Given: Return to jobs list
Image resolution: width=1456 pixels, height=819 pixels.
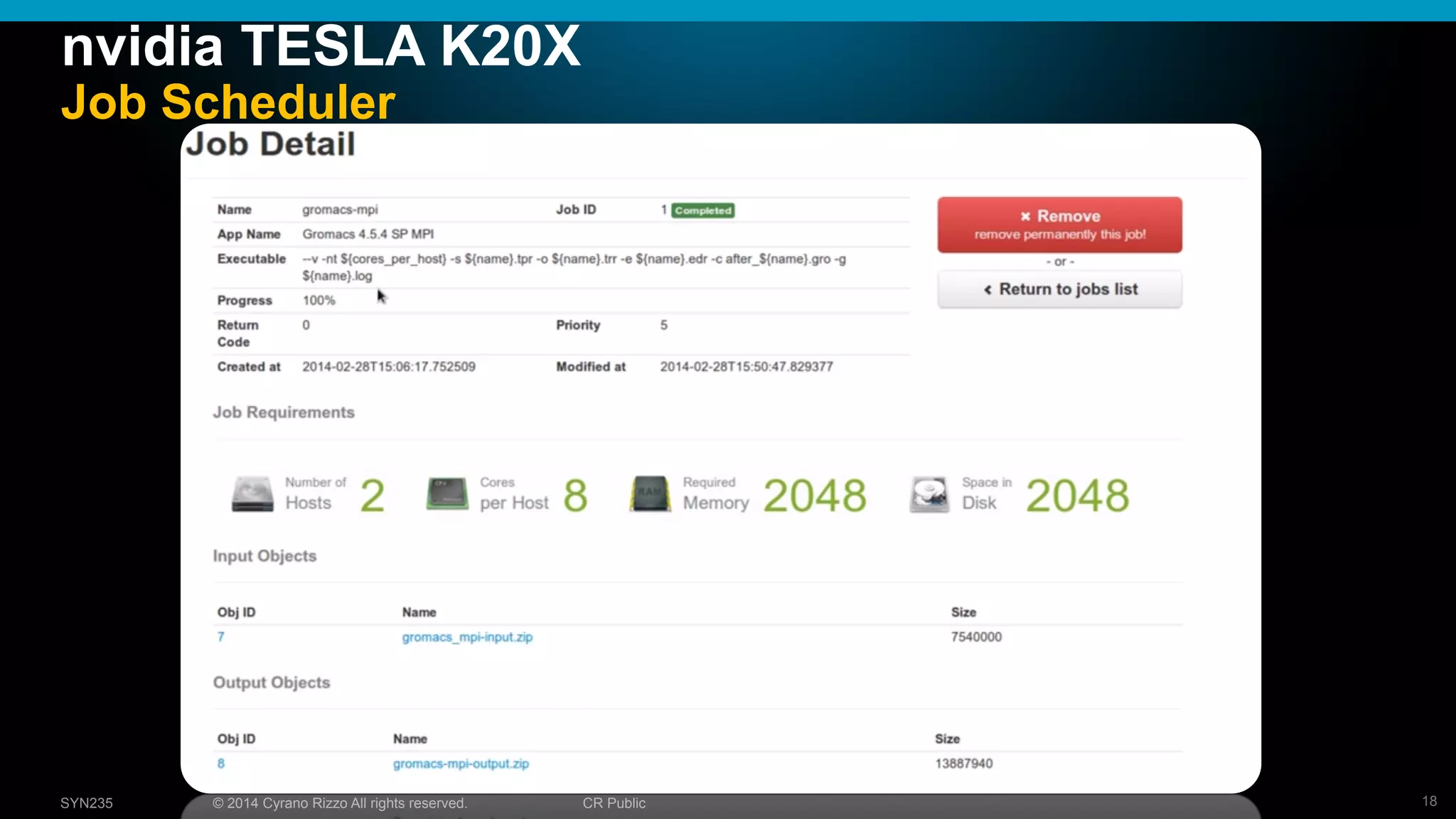Looking at the screenshot, I should click(x=1059, y=289).
